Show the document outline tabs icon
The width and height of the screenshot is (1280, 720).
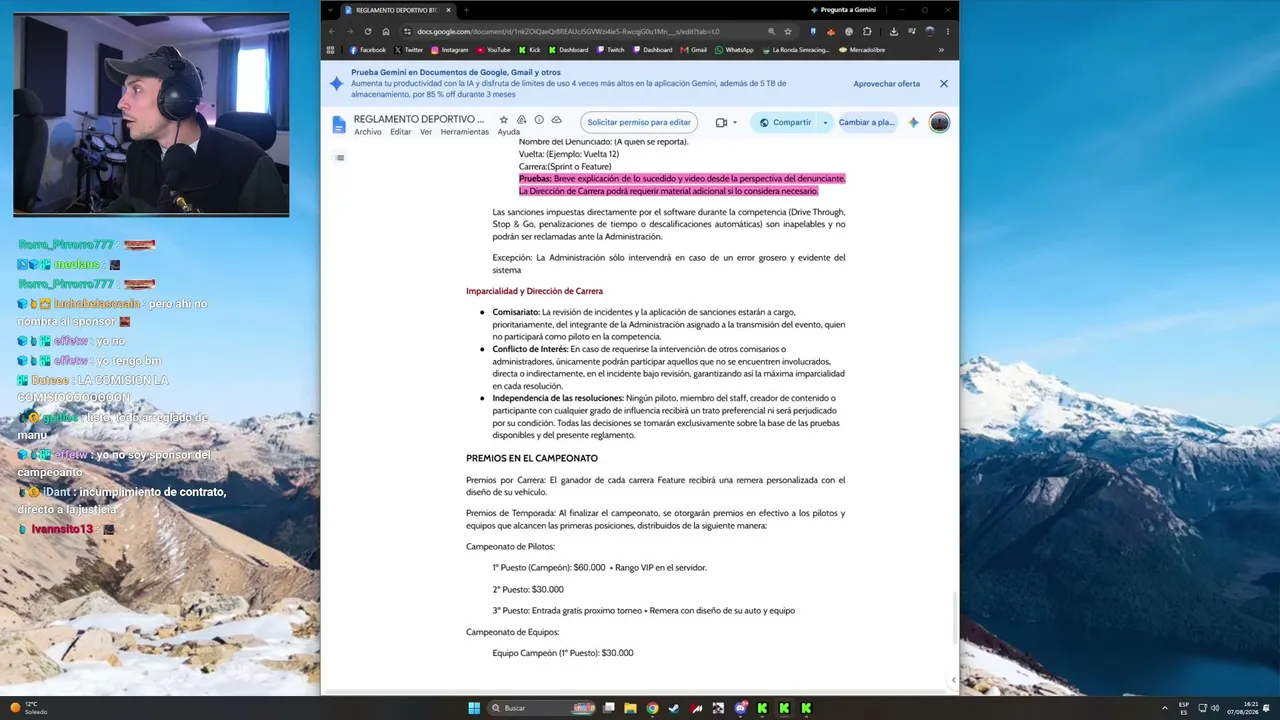340,157
